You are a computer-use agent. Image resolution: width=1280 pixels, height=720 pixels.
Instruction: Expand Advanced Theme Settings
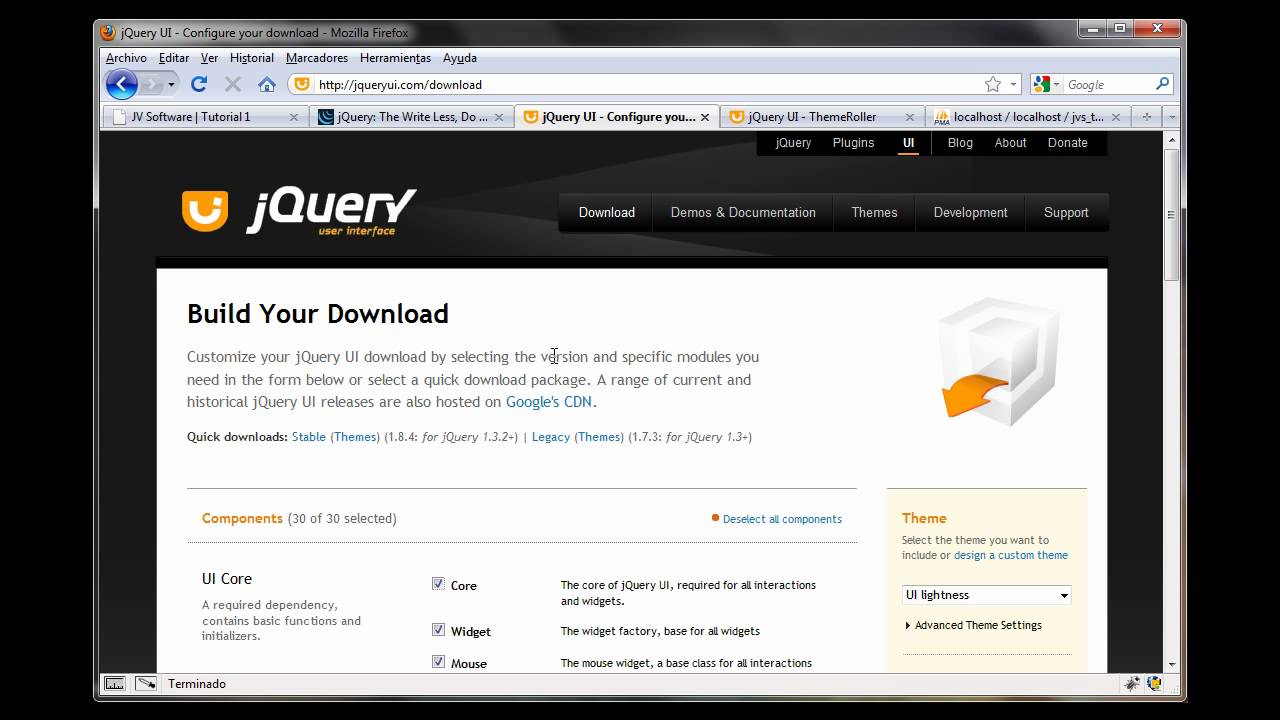[x=974, y=625]
